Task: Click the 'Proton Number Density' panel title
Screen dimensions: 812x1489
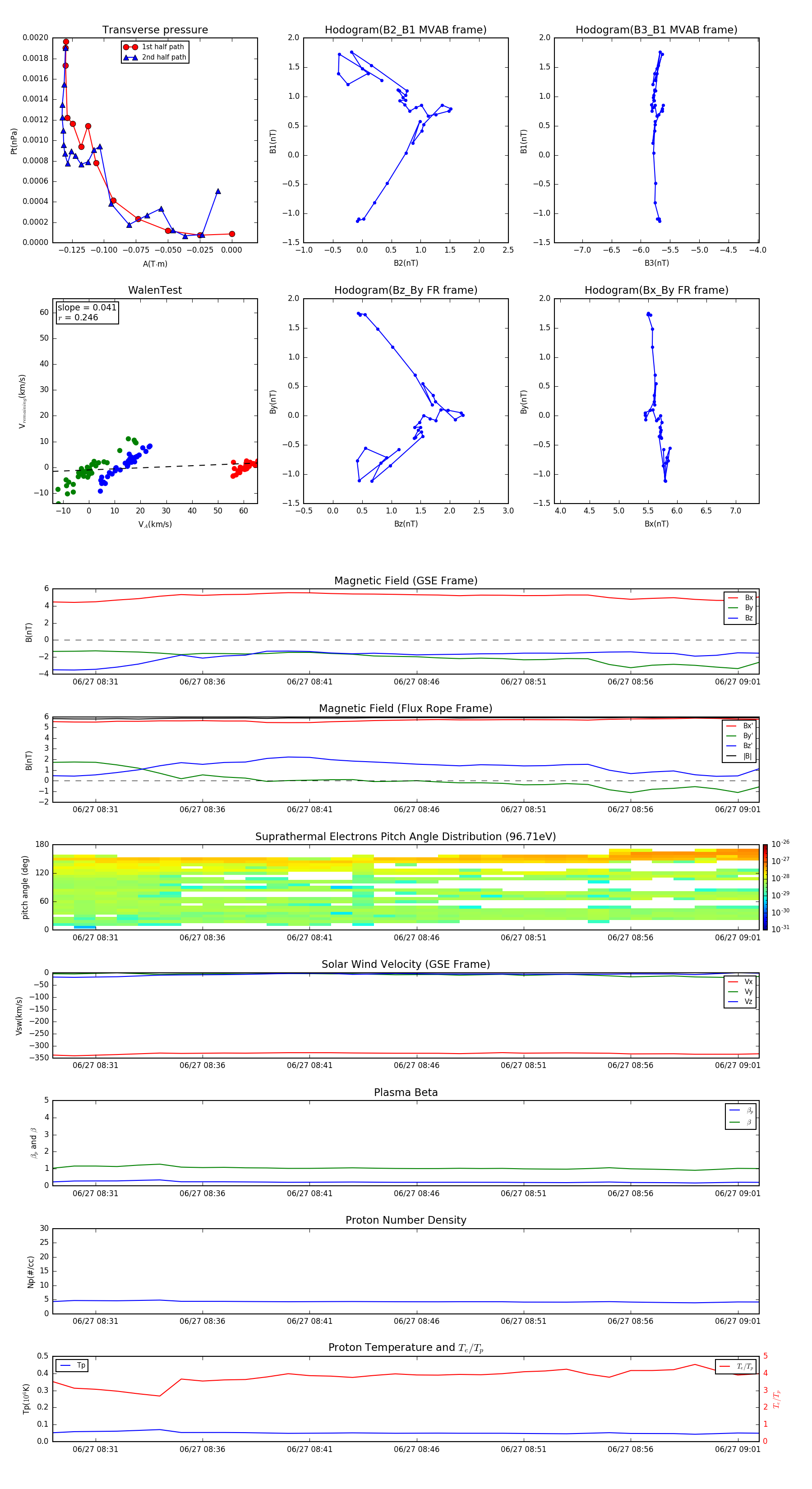Action: pyautogui.click(x=406, y=1220)
